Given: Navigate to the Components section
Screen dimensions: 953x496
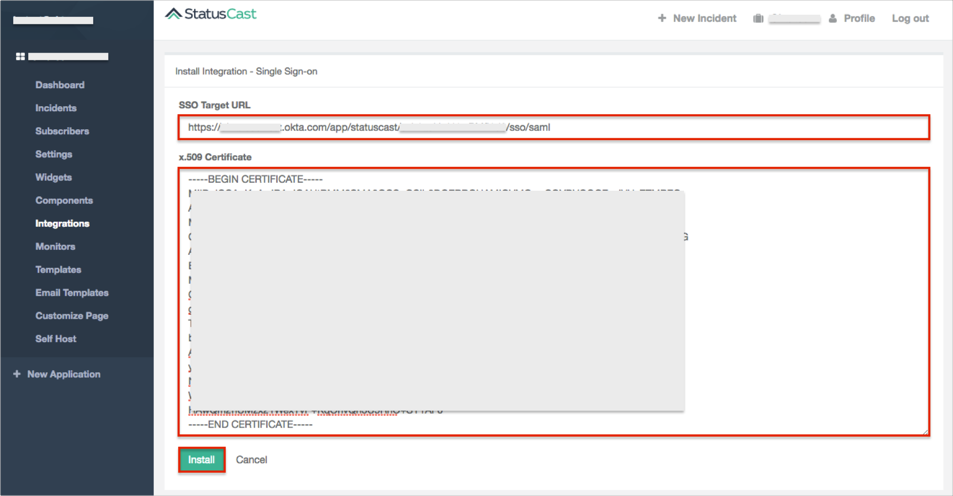Looking at the screenshot, I should point(64,200).
